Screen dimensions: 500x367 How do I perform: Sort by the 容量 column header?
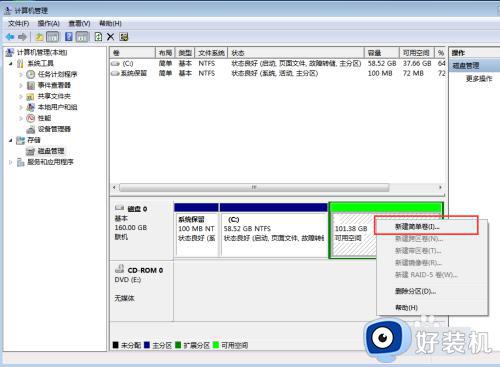click(x=382, y=53)
